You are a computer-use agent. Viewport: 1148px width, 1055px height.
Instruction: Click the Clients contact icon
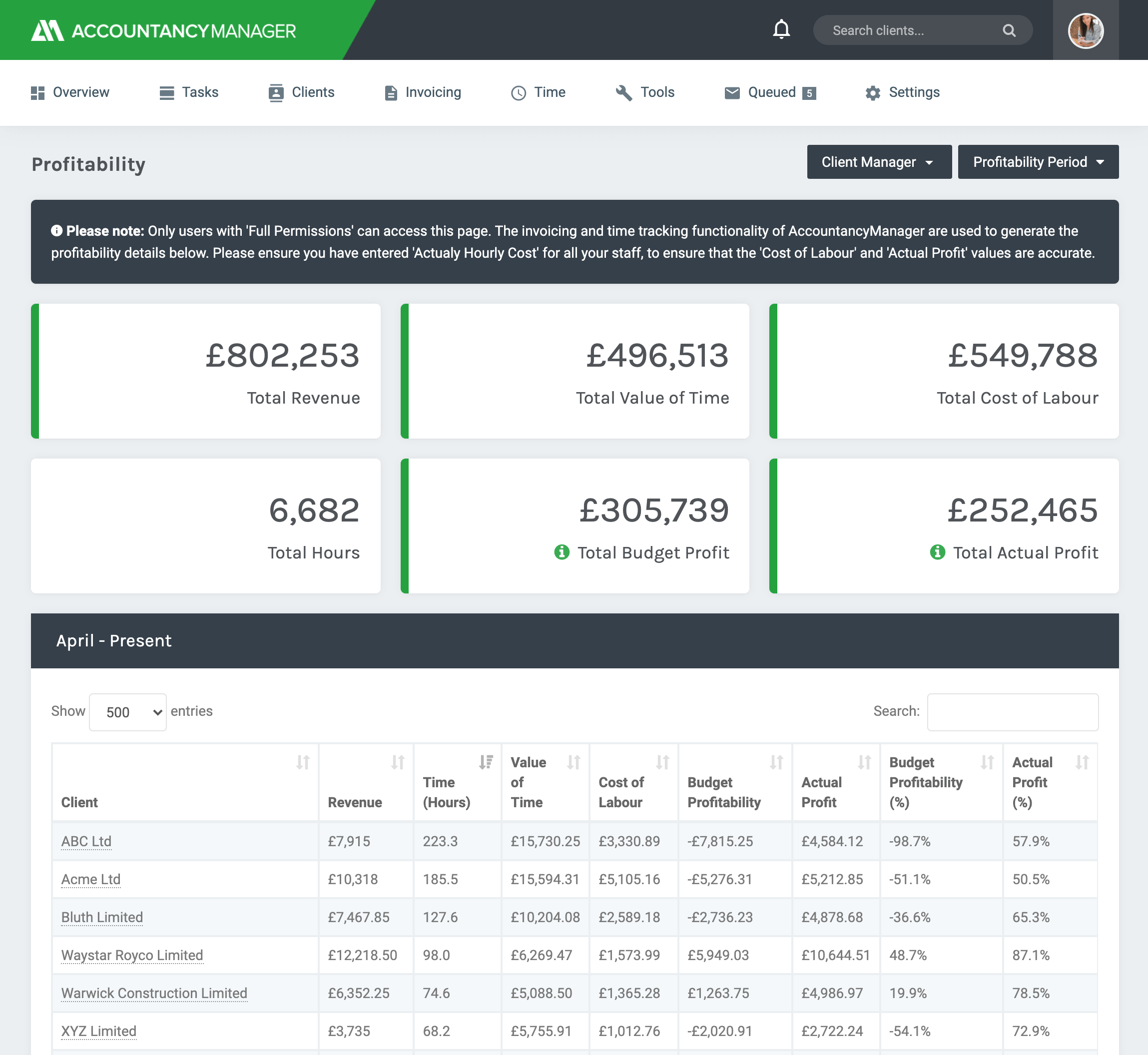(276, 93)
